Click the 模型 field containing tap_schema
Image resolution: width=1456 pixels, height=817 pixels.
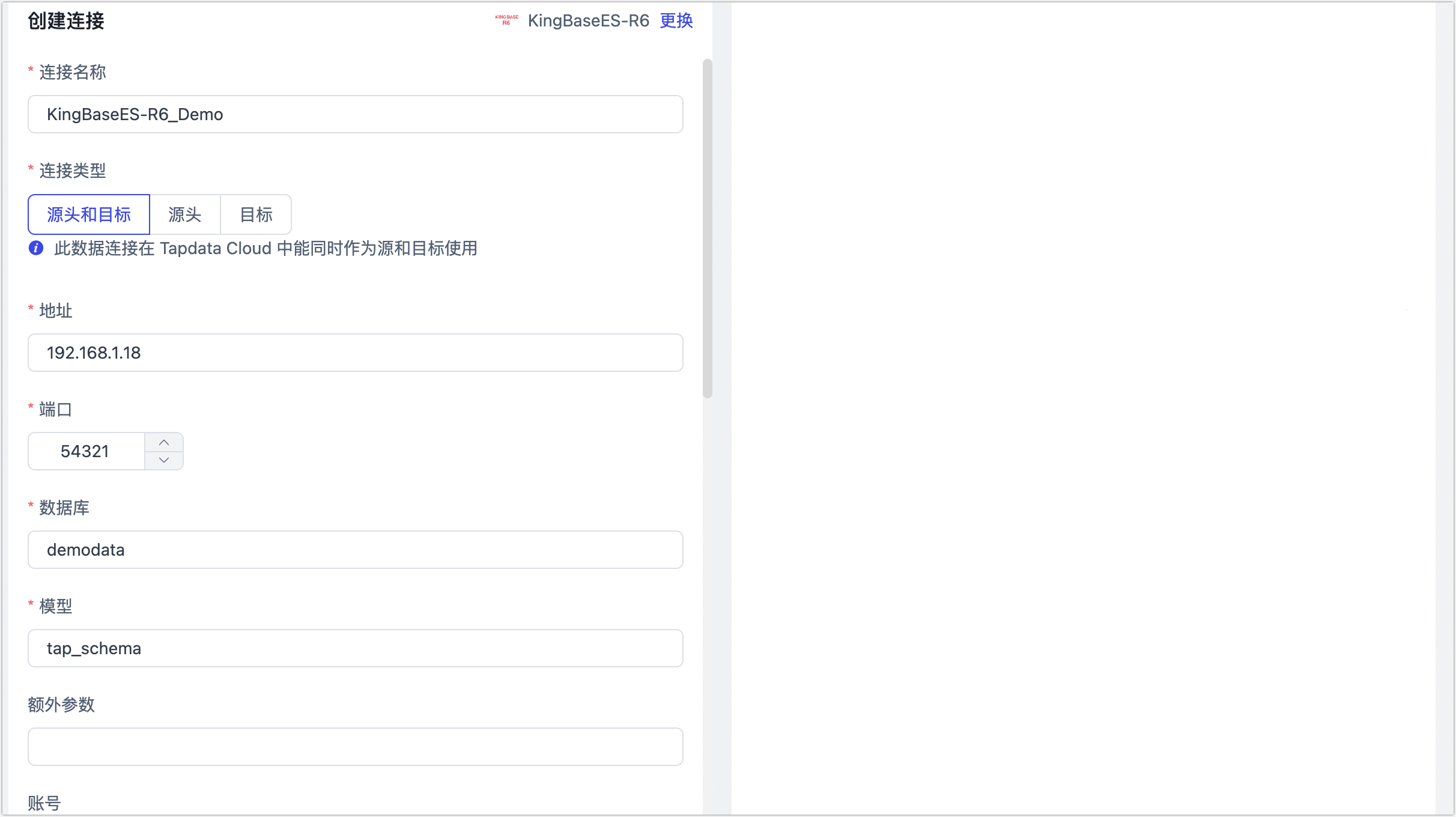tap(356, 648)
